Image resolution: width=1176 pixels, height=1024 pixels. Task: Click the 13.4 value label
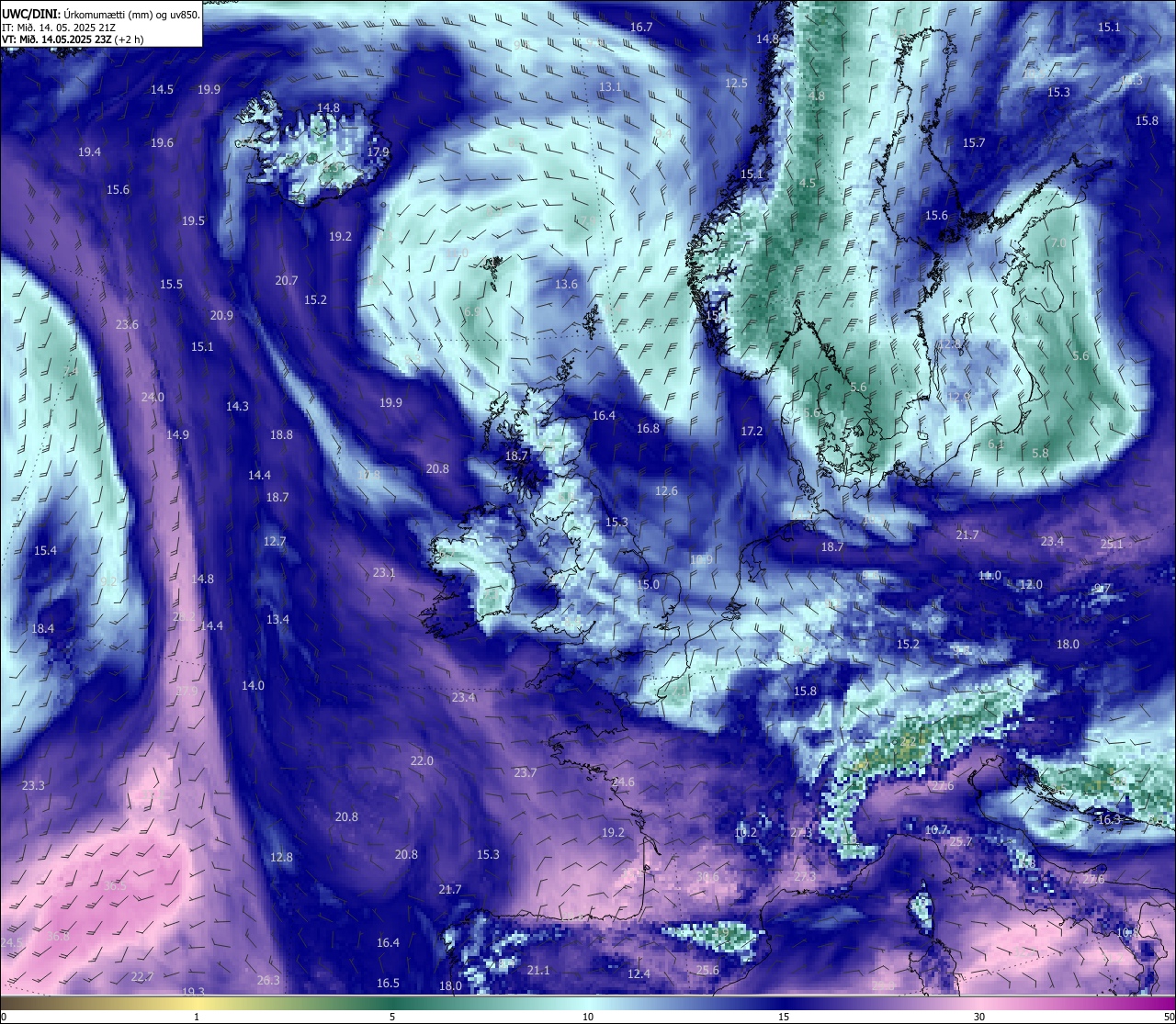277,619
